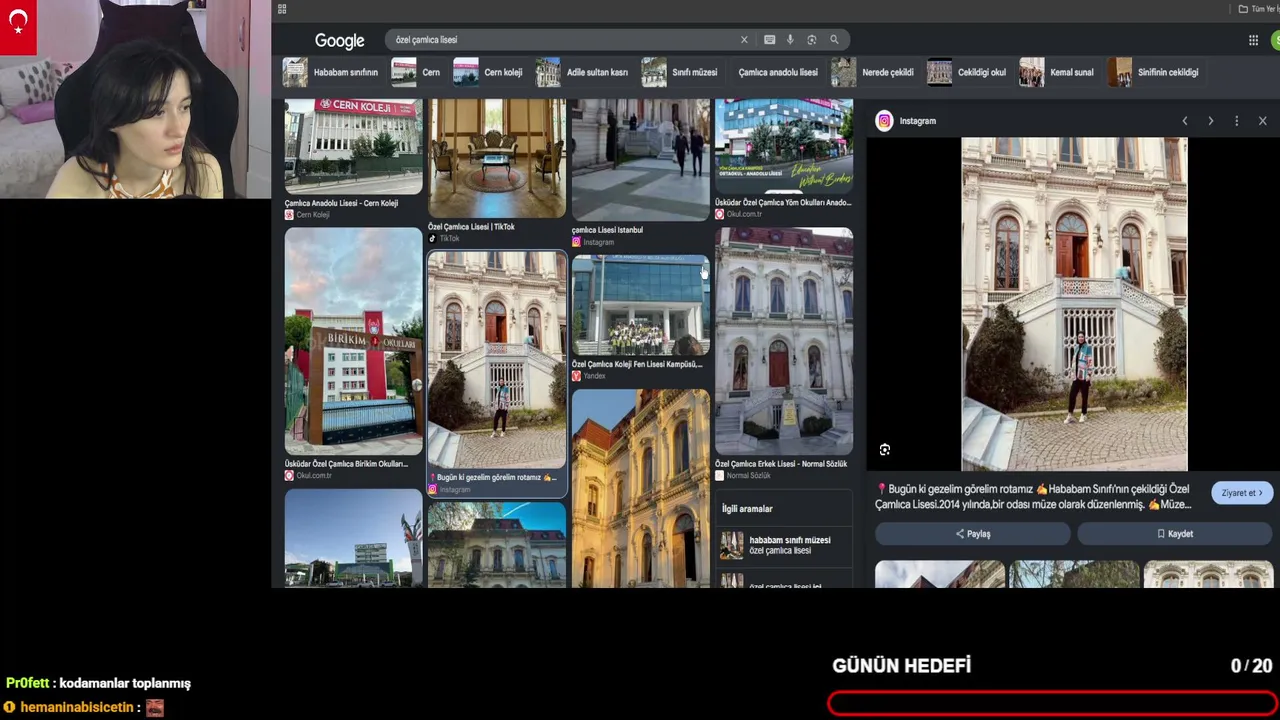Click the Google logo
This screenshot has width=1280, height=720.
pyautogui.click(x=339, y=41)
